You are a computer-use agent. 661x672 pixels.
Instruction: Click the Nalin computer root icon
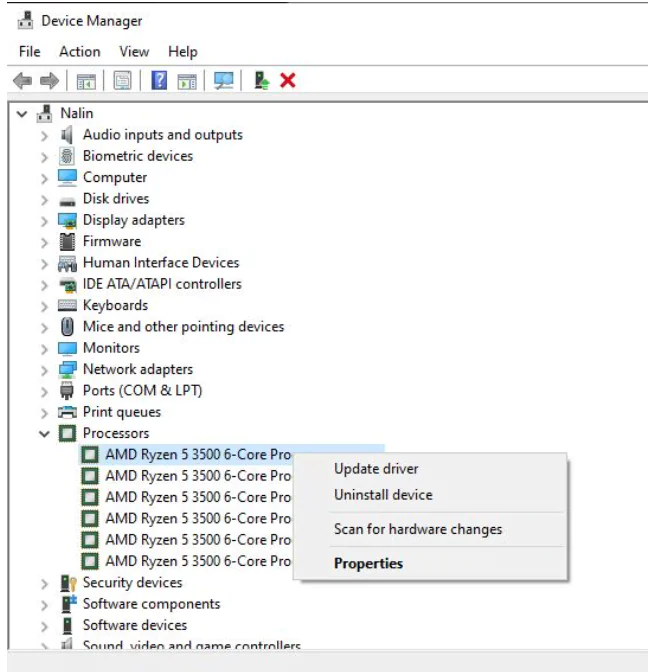click(45, 113)
